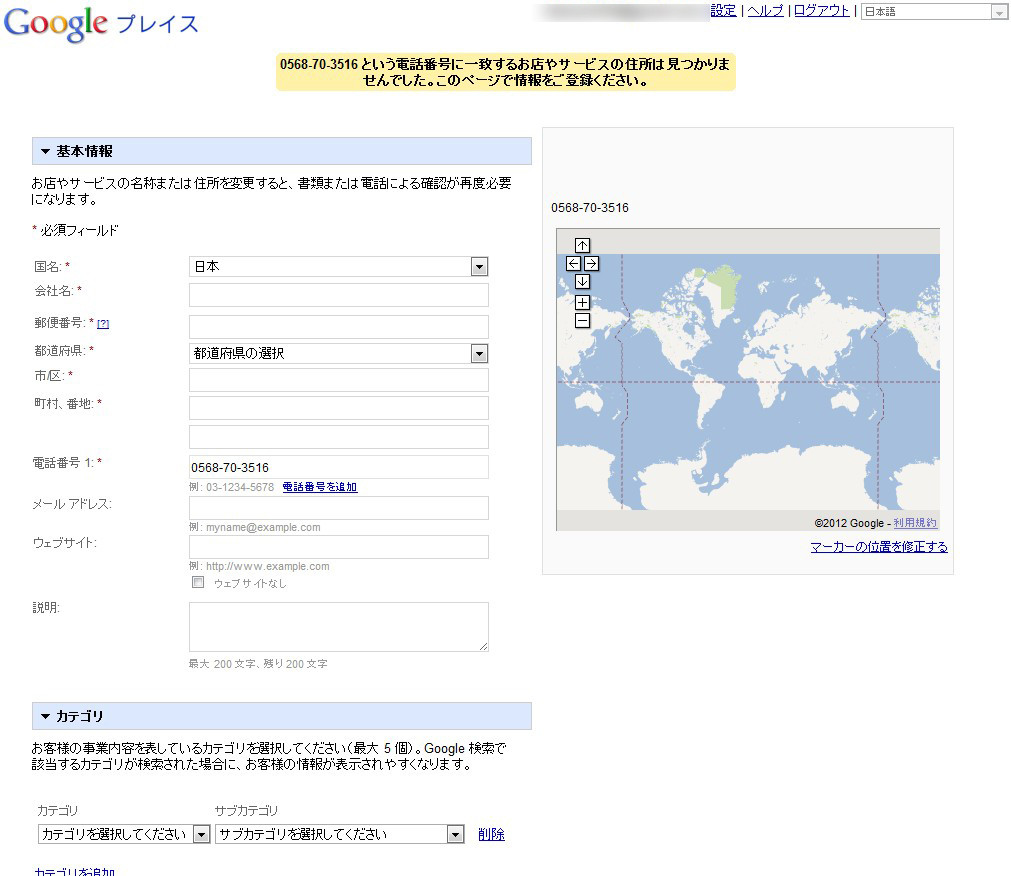Open the 設定 link

click(723, 10)
